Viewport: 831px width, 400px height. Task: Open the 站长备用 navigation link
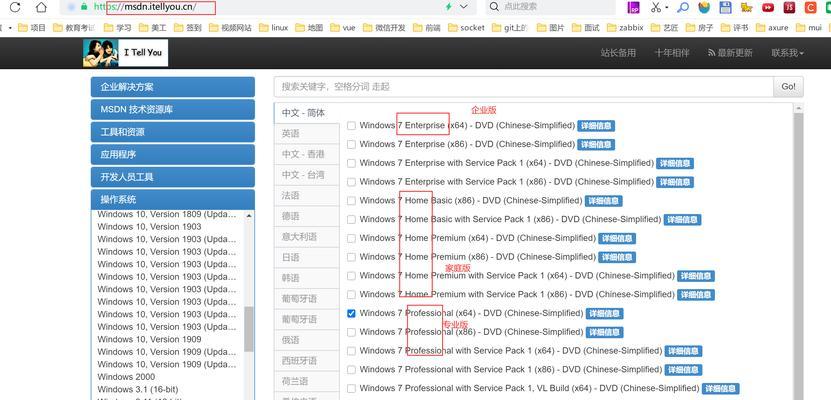(x=618, y=53)
